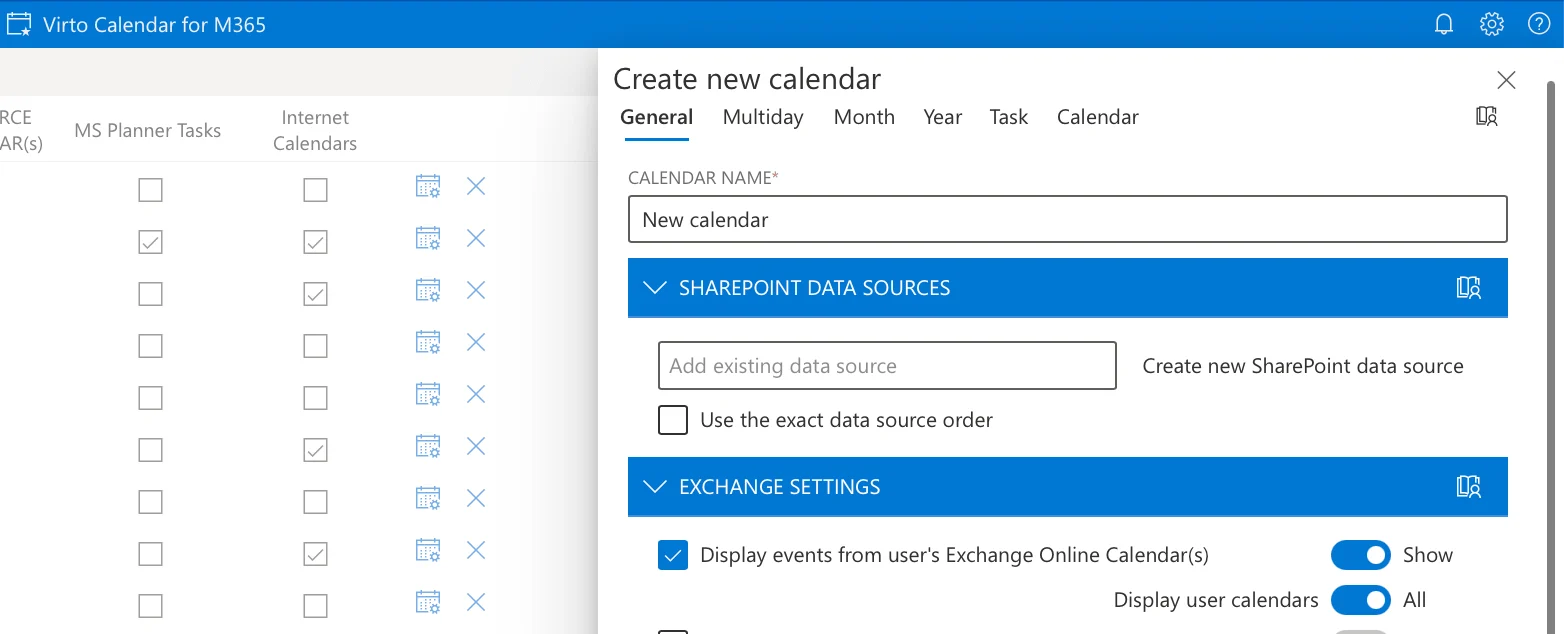Click the Internet Calendars column header
Viewport: 1564px width, 634px height.
pos(315,130)
